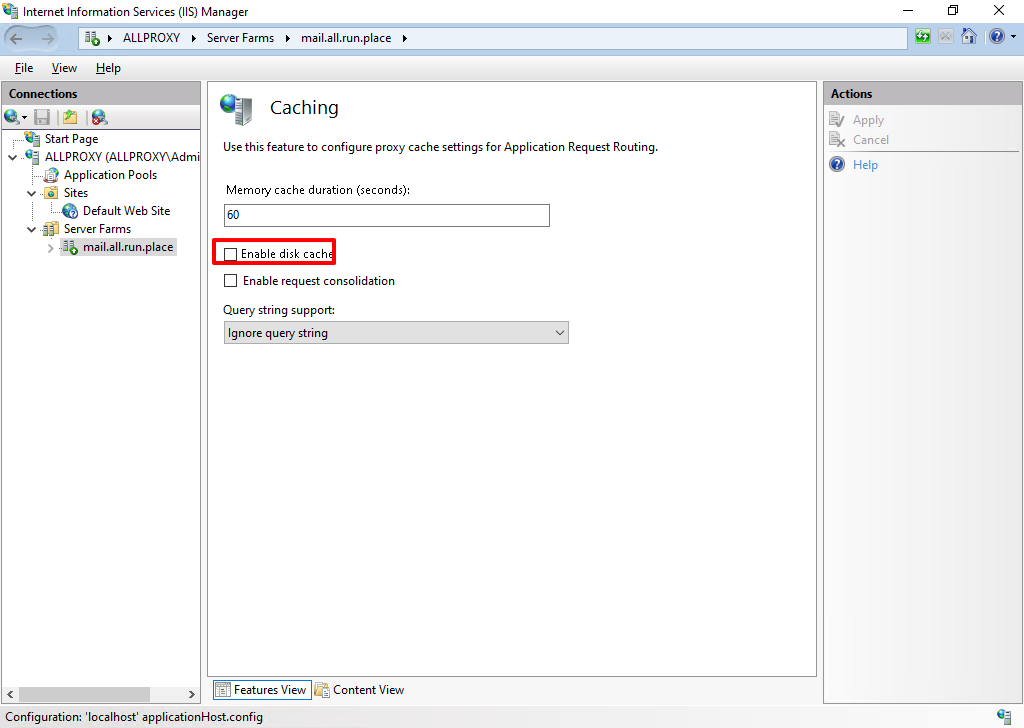1024x728 pixels.
Task: Collapse the ALLPROXY server node
Action: point(12,157)
